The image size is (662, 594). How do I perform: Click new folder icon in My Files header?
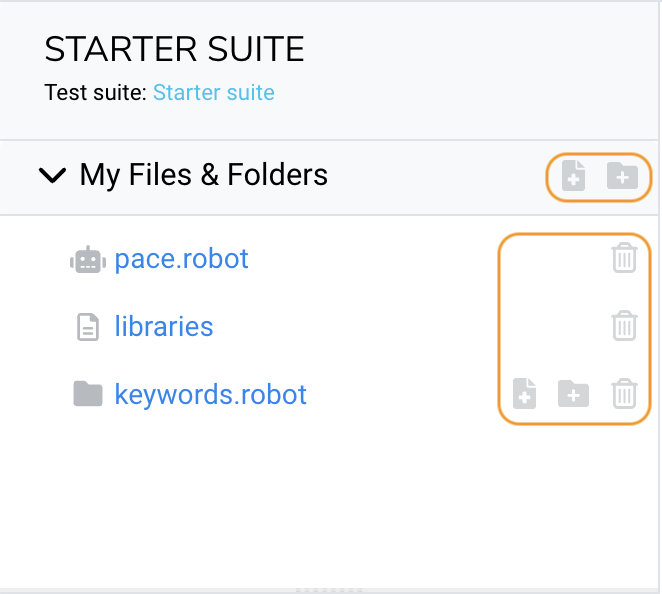pyautogui.click(x=622, y=176)
